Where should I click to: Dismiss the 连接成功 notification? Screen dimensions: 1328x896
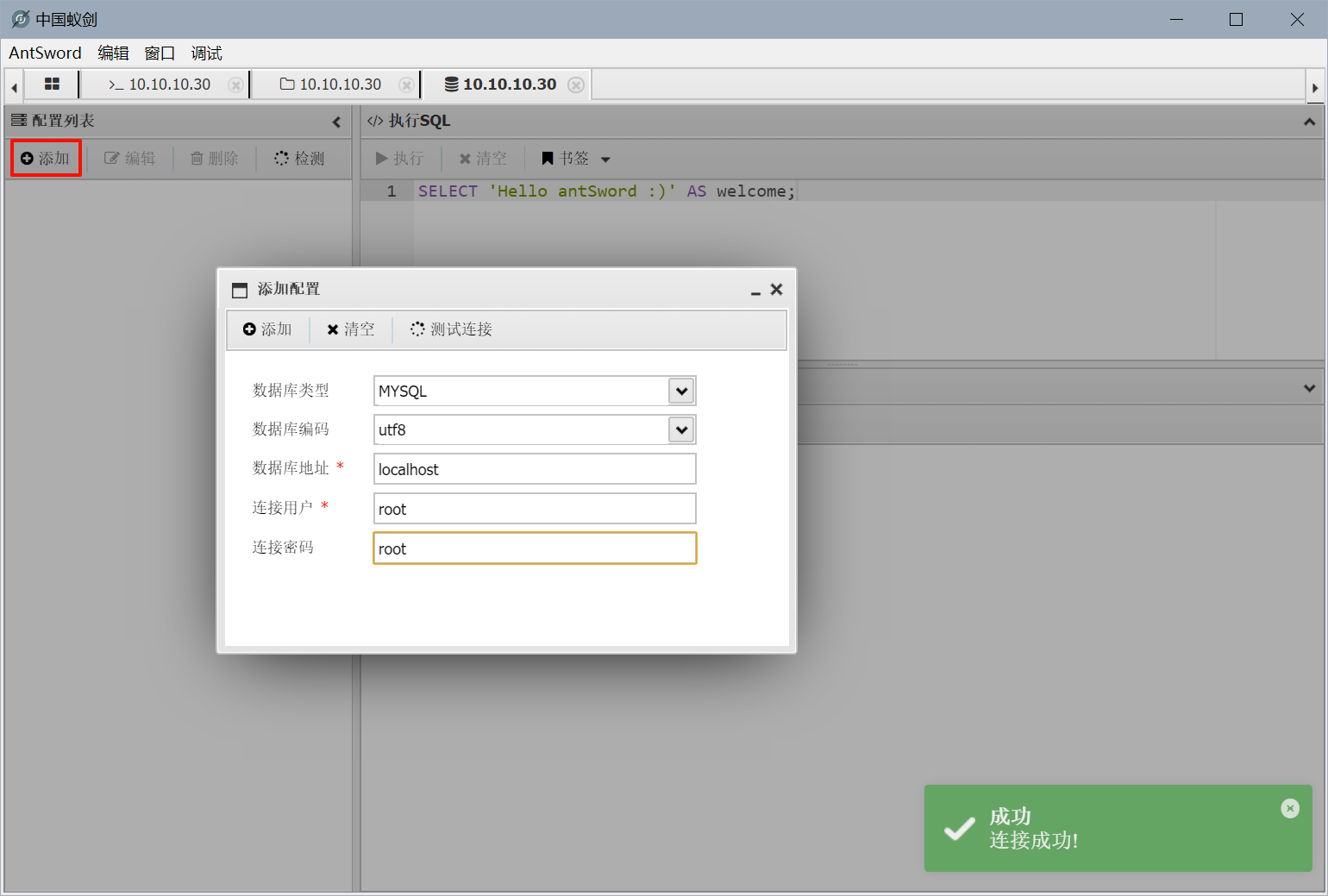(x=1290, y=808)
